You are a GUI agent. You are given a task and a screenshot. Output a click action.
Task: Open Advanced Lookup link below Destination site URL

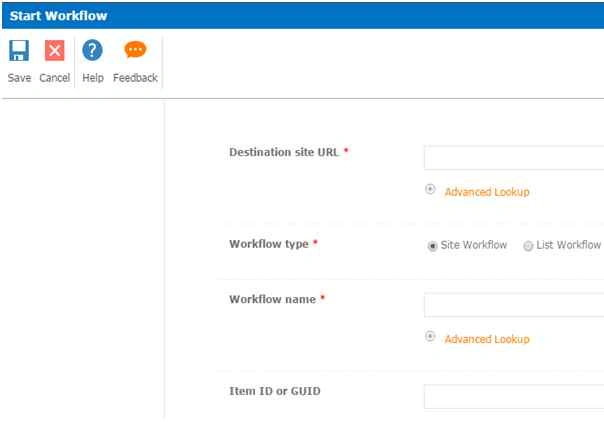point(487,192)
